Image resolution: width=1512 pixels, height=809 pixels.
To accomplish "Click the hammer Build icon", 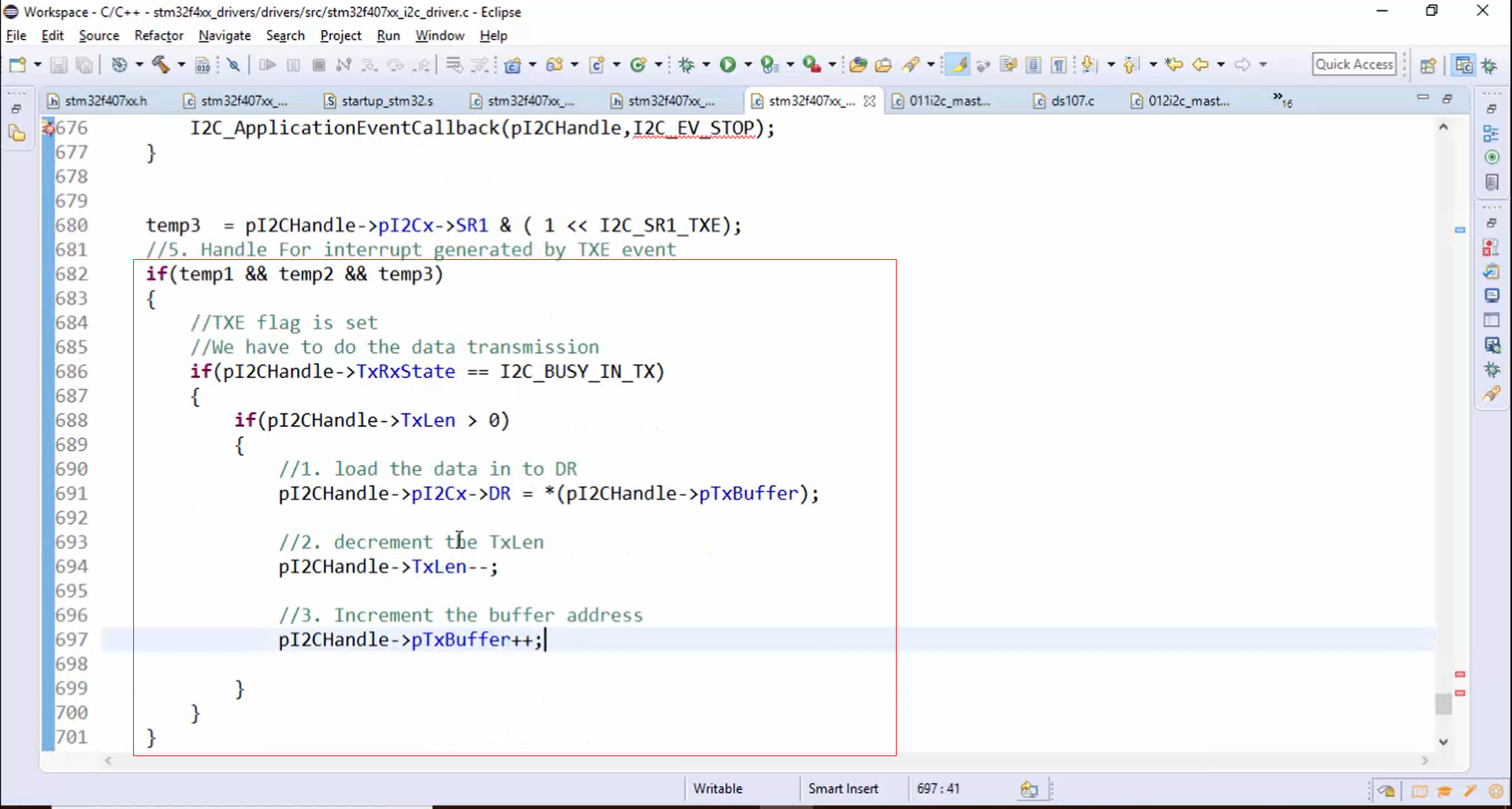I will point(161,65).
